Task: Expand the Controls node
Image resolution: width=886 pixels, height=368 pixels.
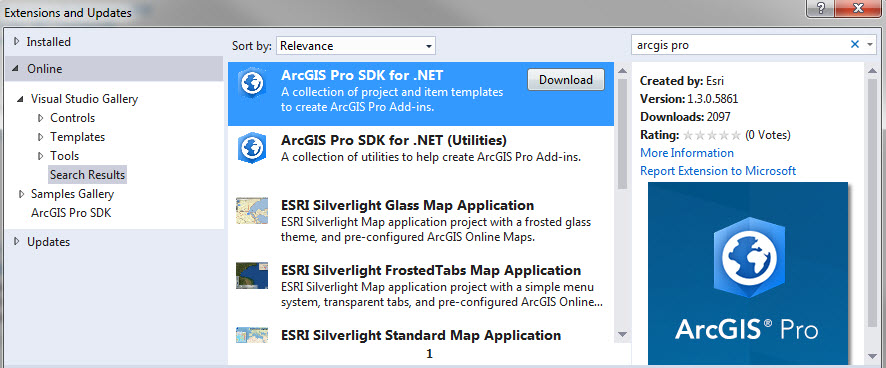Action: pos(41,118)
